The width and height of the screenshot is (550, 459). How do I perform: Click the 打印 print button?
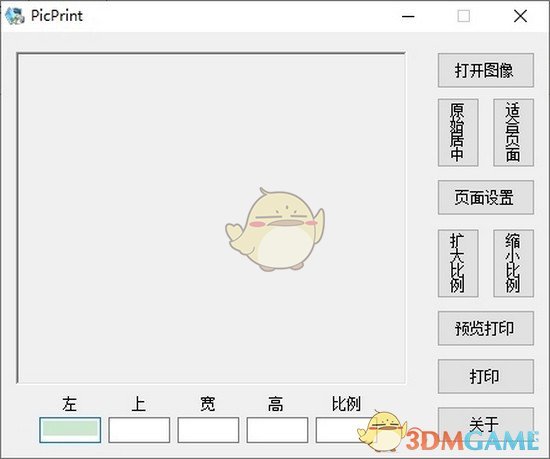[x=486, y=376]
